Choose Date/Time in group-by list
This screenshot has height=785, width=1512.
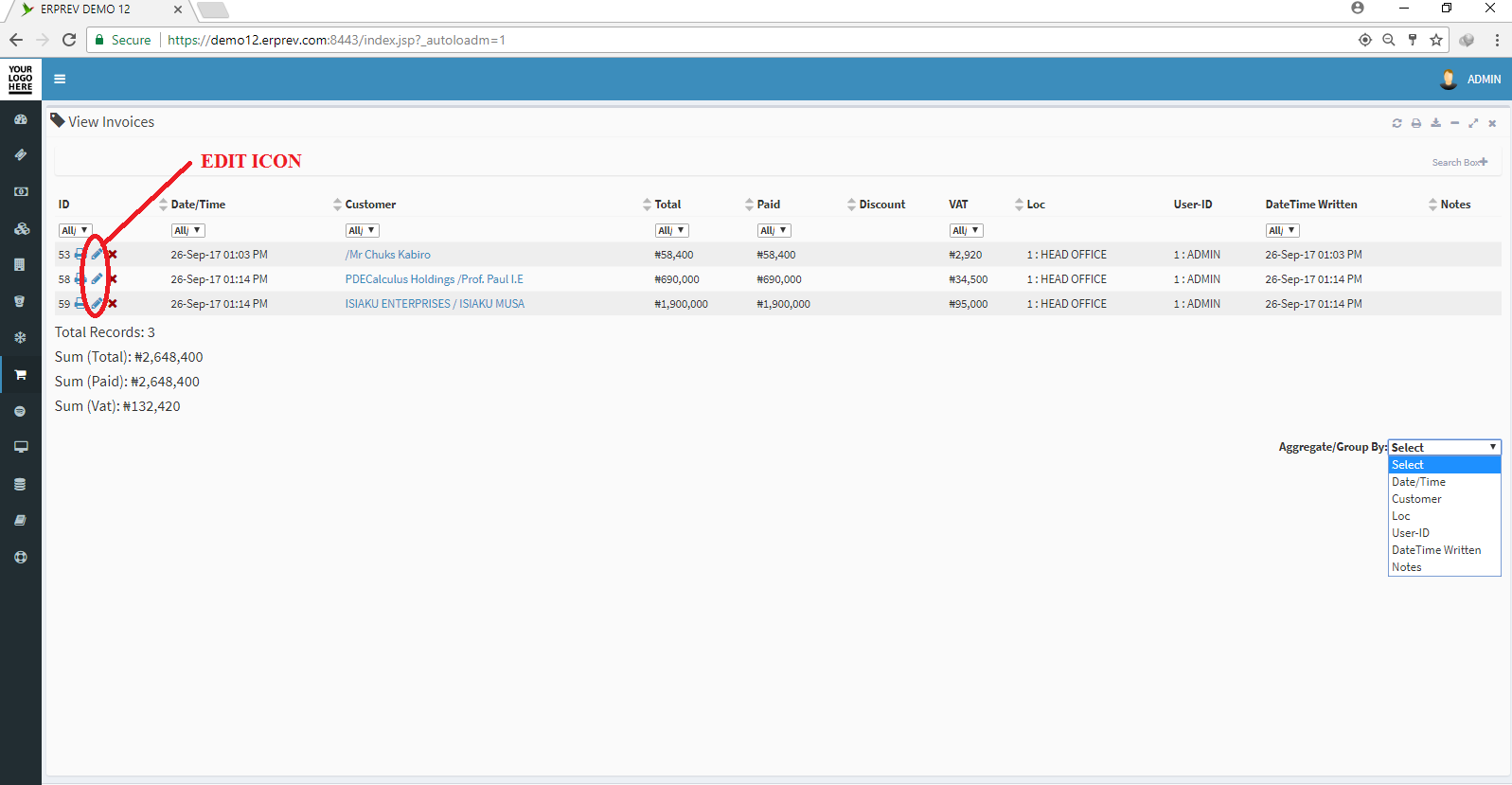coord(1444,482)
